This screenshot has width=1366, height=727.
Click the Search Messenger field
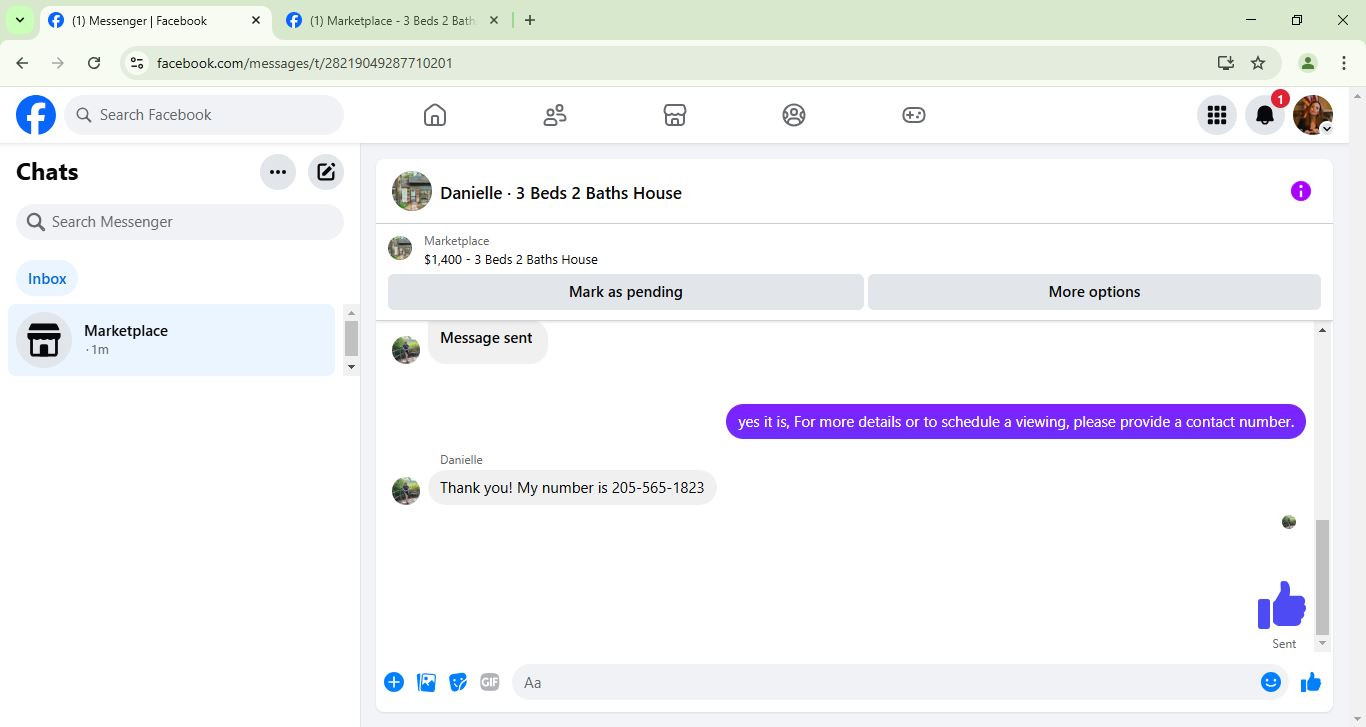tap(180, 222)
